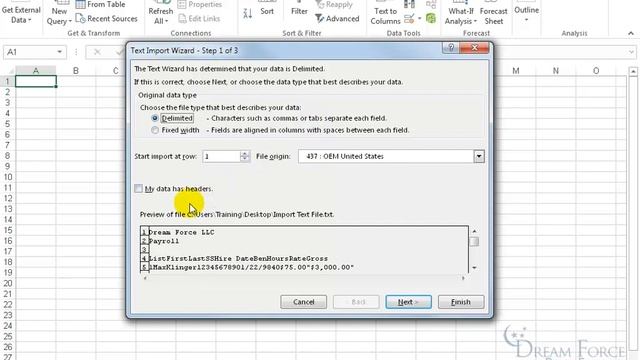Open the Name Box dropdown arrow

(60, 52)
